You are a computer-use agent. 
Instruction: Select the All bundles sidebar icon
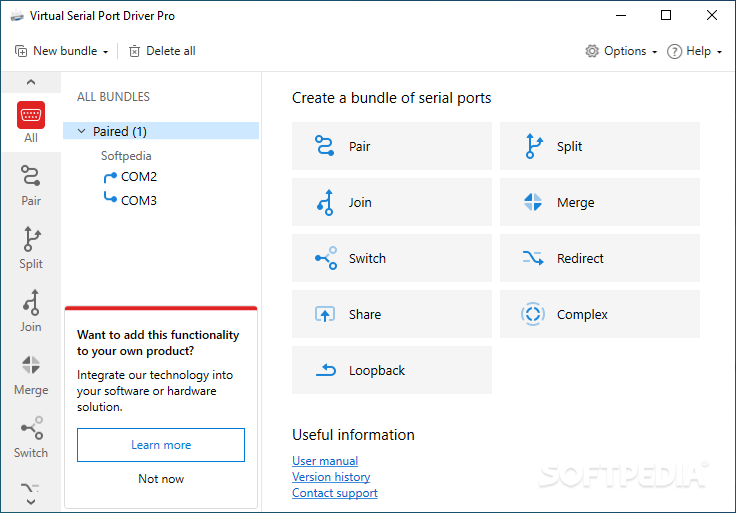click(31, 122)
